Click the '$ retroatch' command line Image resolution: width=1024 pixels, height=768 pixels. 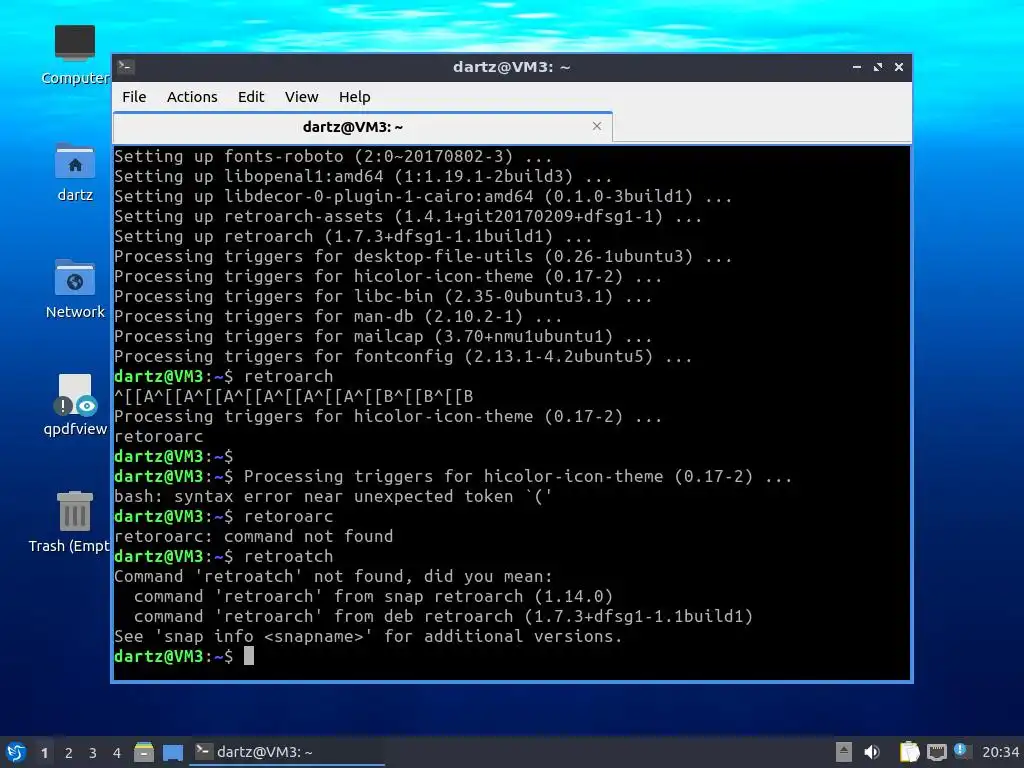(x=224, y=556)
